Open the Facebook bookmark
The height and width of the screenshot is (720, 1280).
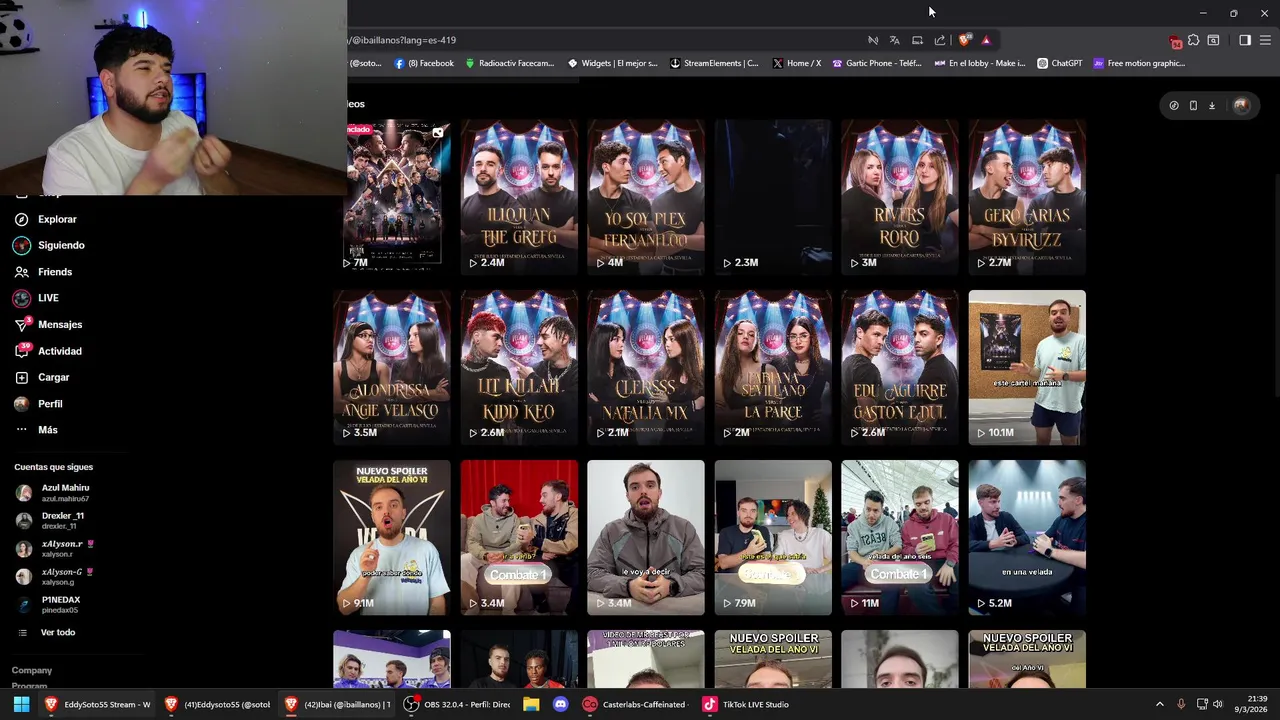click(425, 63)
